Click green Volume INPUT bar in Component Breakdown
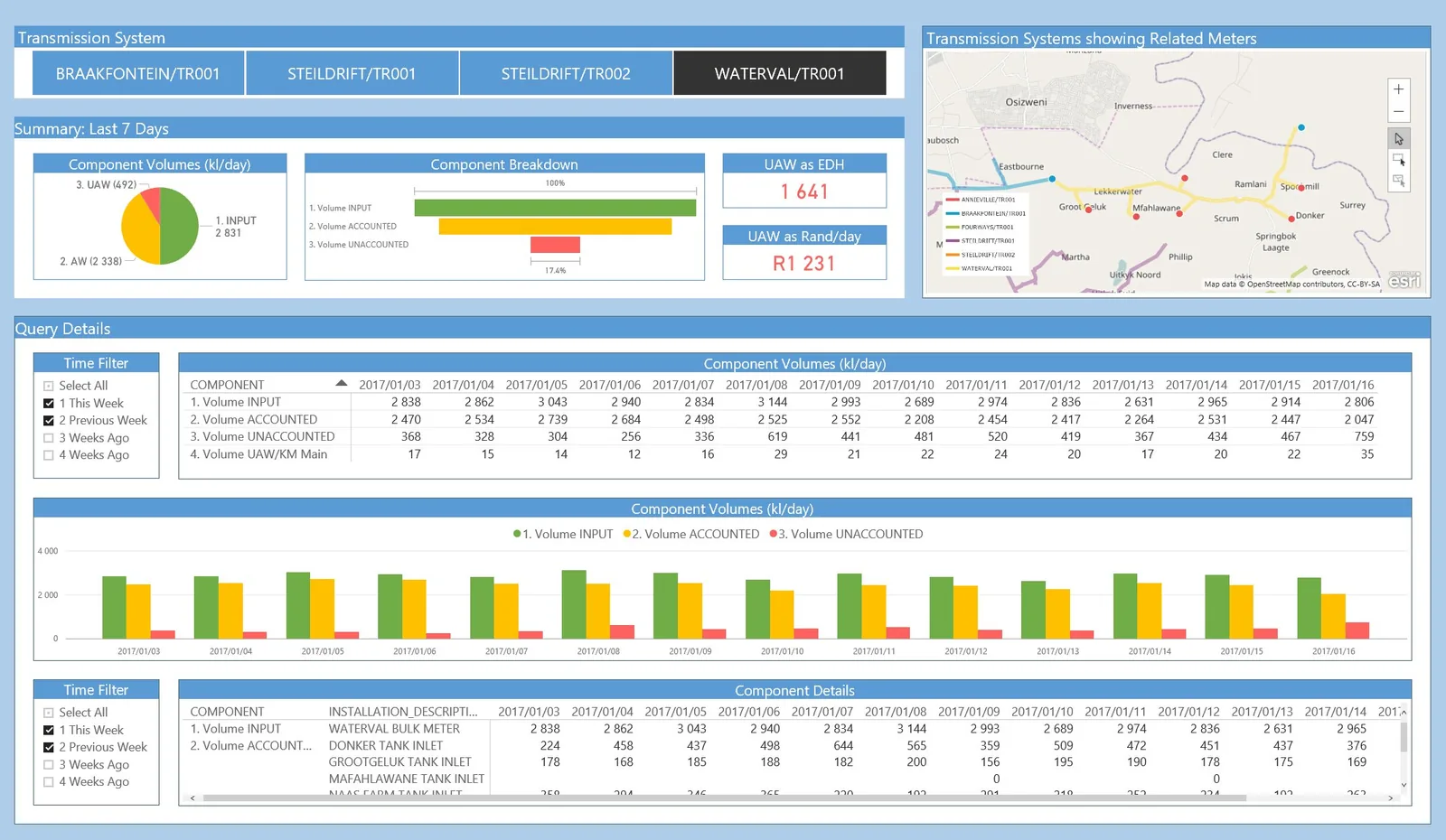This screenshot has height=840, width=1446. point(555,208)
